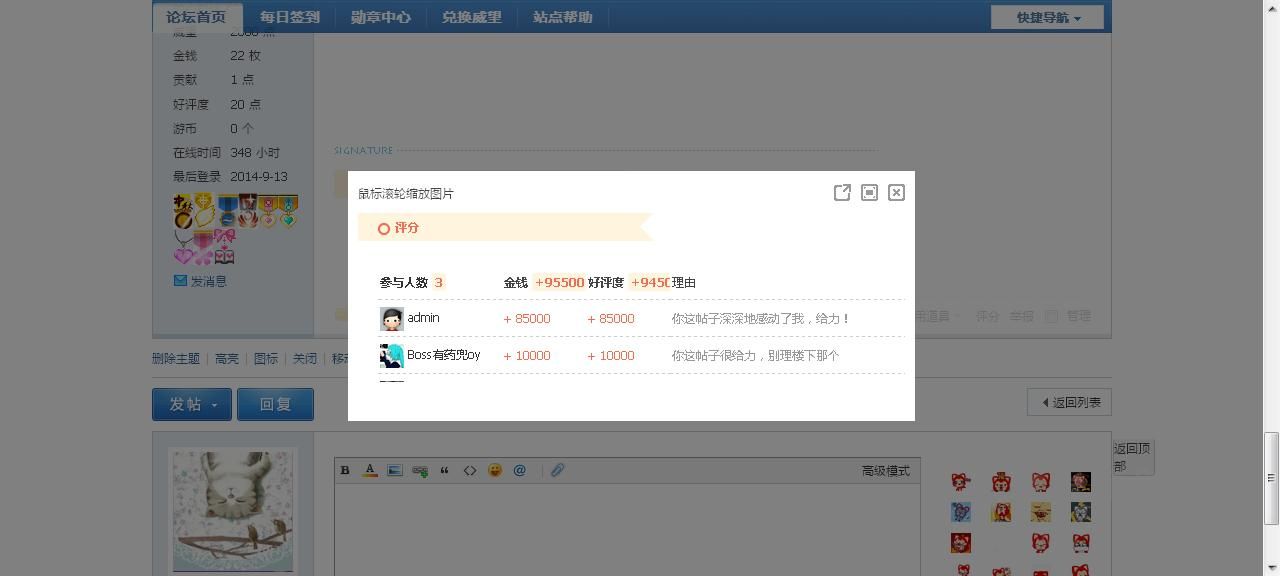Image resolution: width=1280 pixels, height=576 pixels.
Task: Click the 高亮 moderation link
Action: click(227, 358)
